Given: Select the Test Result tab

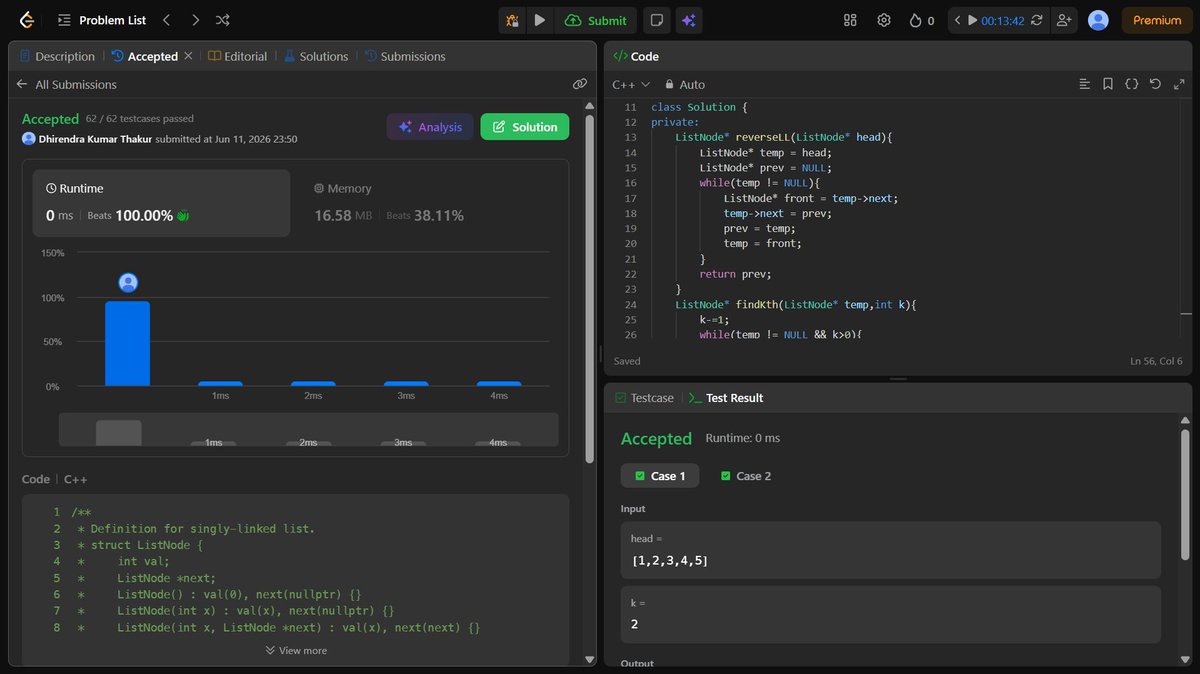Looking at the screenshot, I should [x=726, y=398].
